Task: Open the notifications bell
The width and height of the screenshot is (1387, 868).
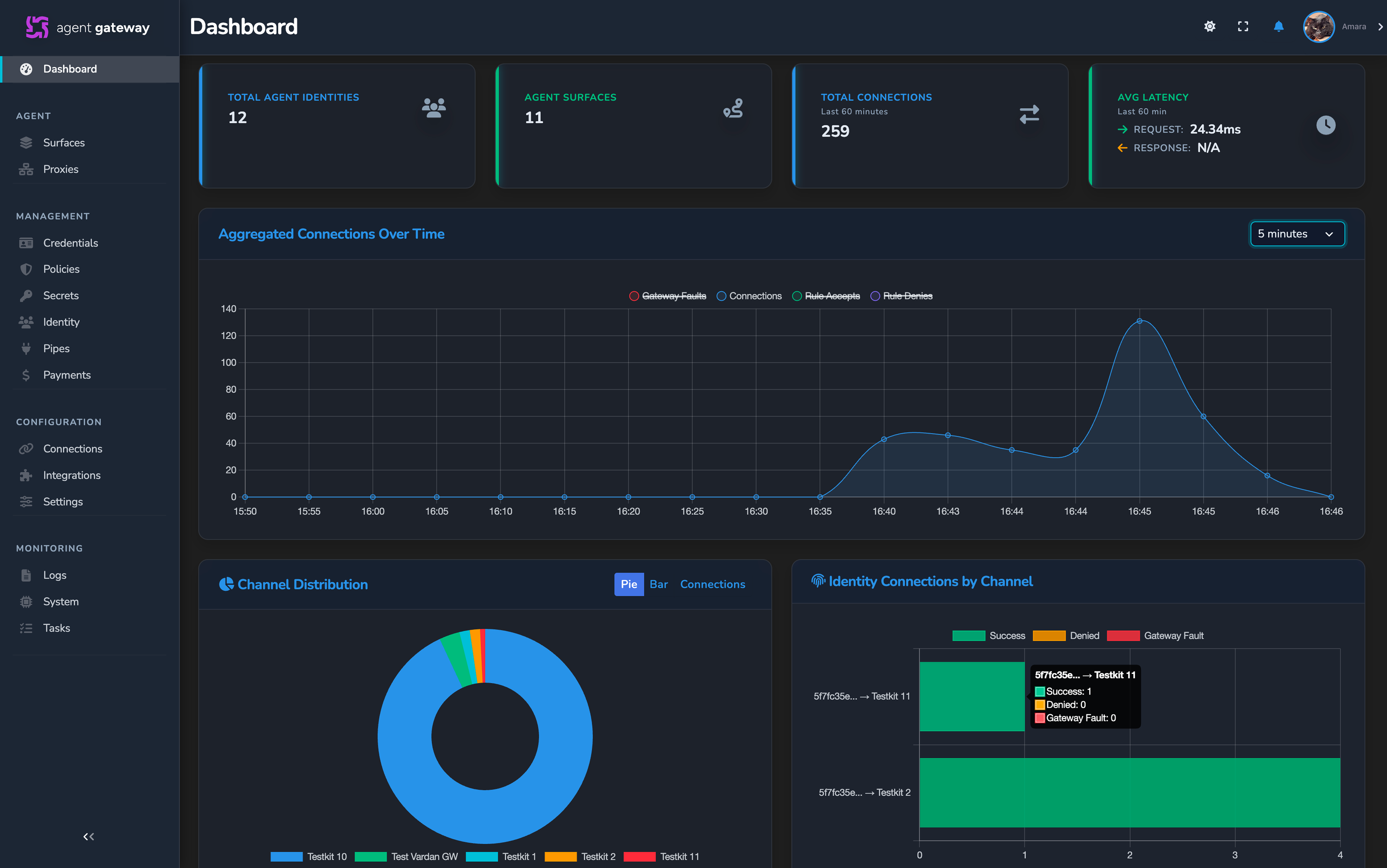Action: [1278, 26]
